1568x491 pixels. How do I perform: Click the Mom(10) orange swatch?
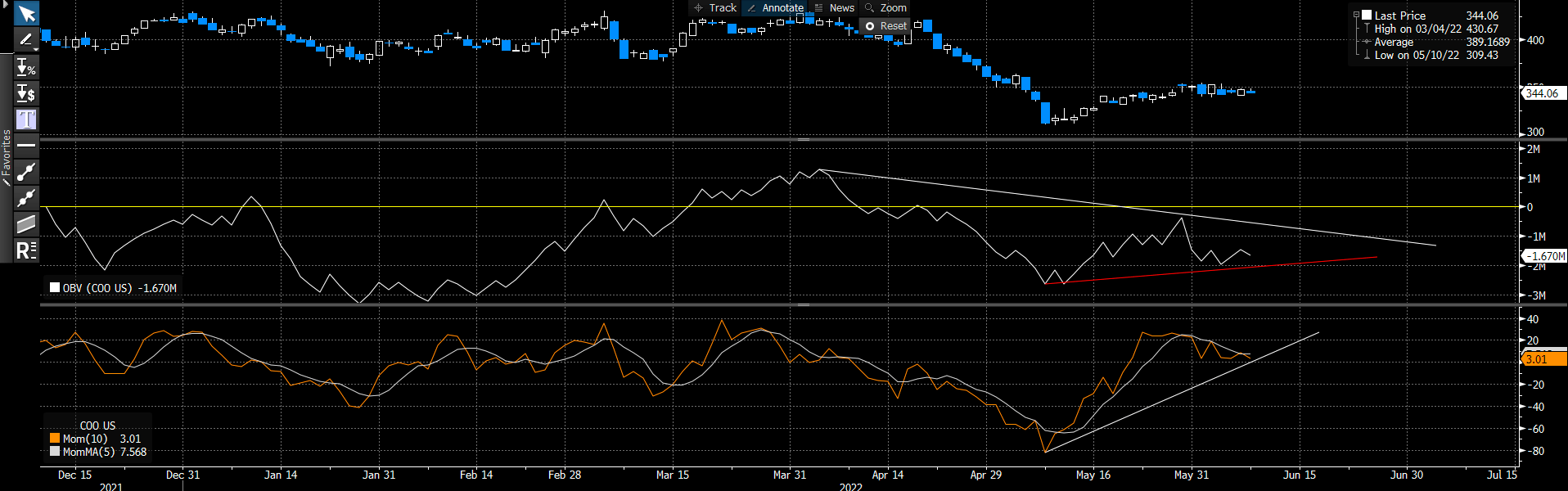(x=55, y=439)
